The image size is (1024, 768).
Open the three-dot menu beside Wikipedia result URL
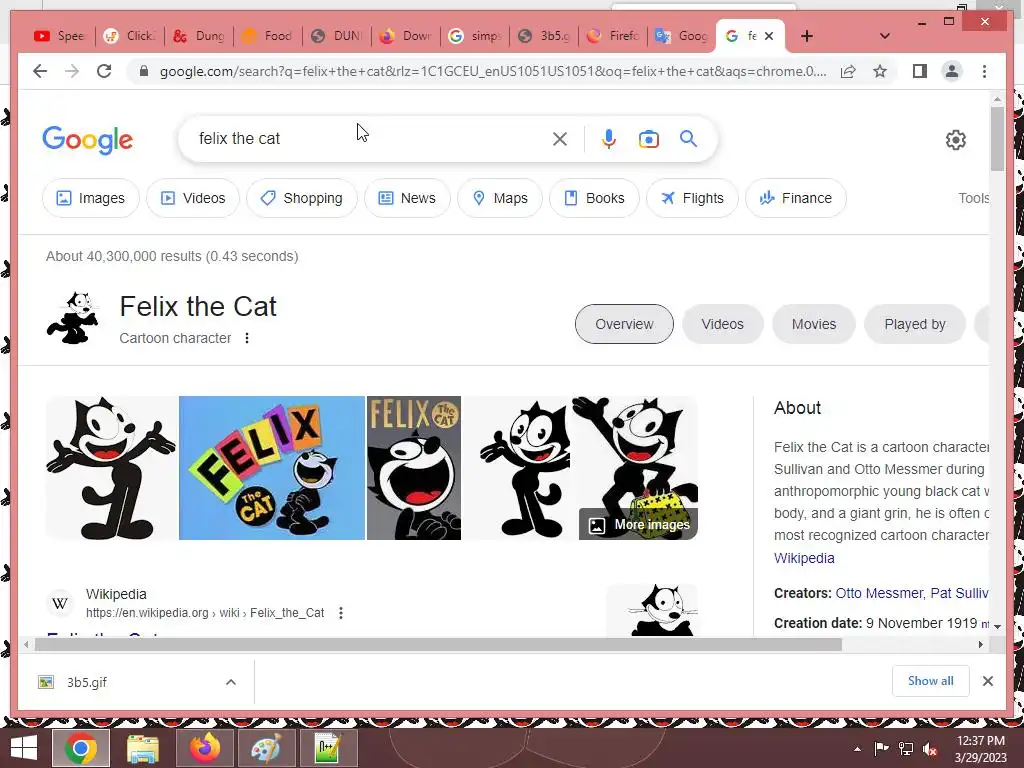point(341,613)
